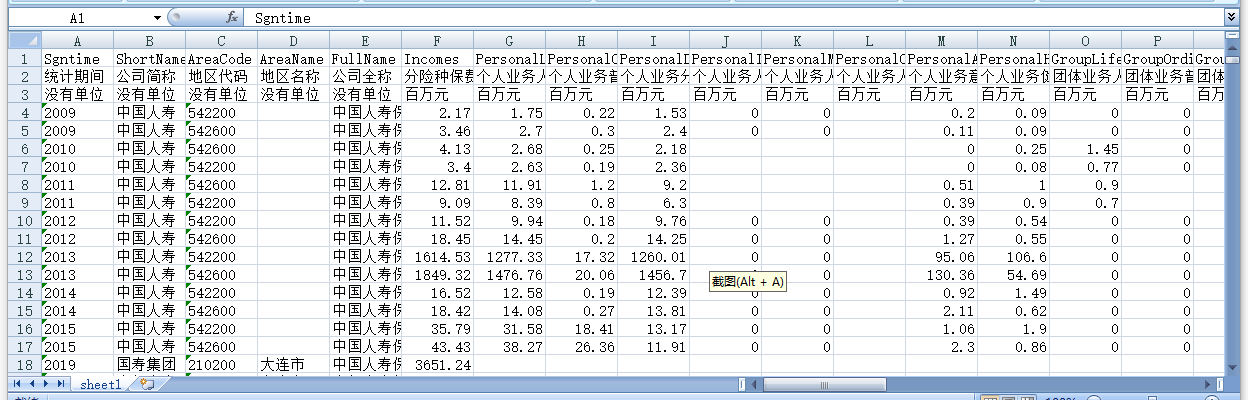This screenshot has width=1248, height=400.
Task: Select row 1 header
Action: (25, 59)
